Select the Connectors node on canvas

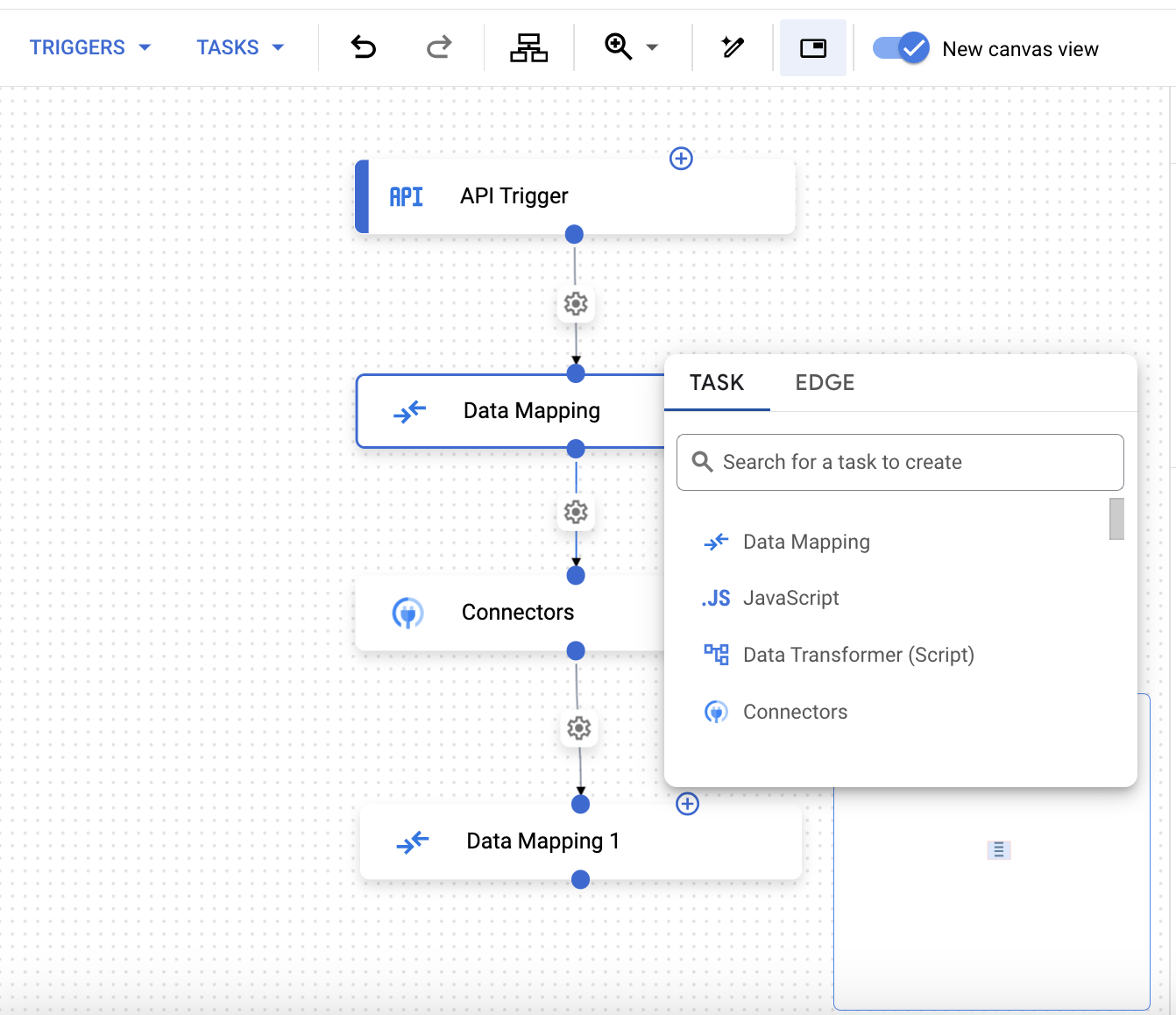click(511, 613)
